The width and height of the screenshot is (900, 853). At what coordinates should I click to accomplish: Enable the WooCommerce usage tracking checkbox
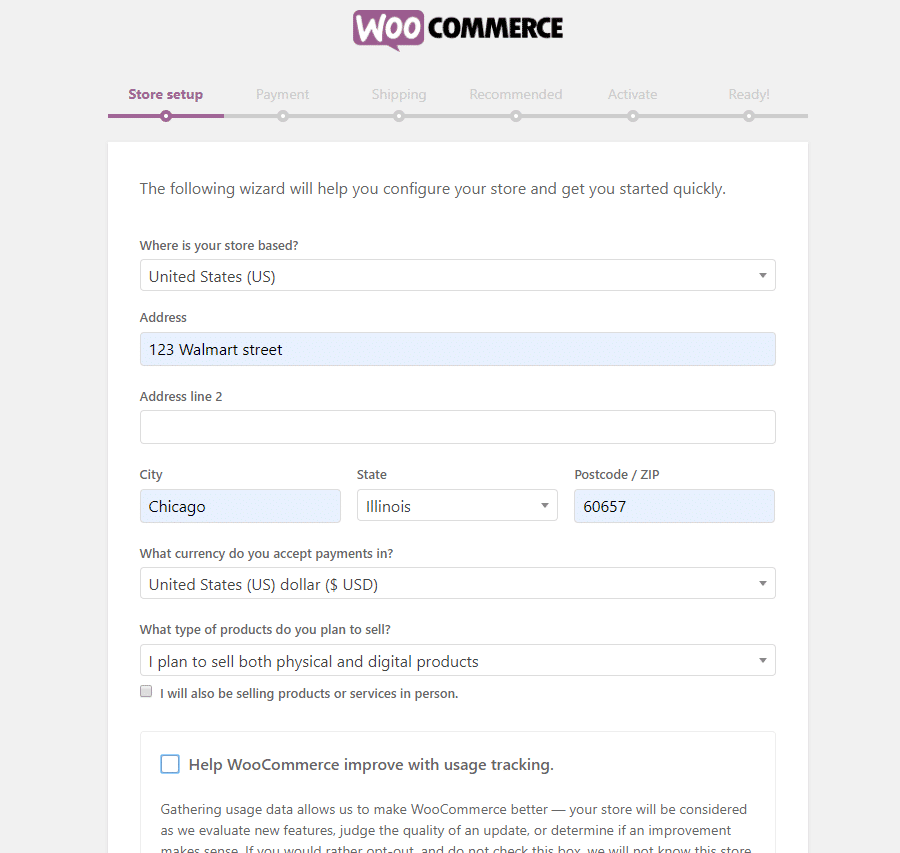point(170,764)
